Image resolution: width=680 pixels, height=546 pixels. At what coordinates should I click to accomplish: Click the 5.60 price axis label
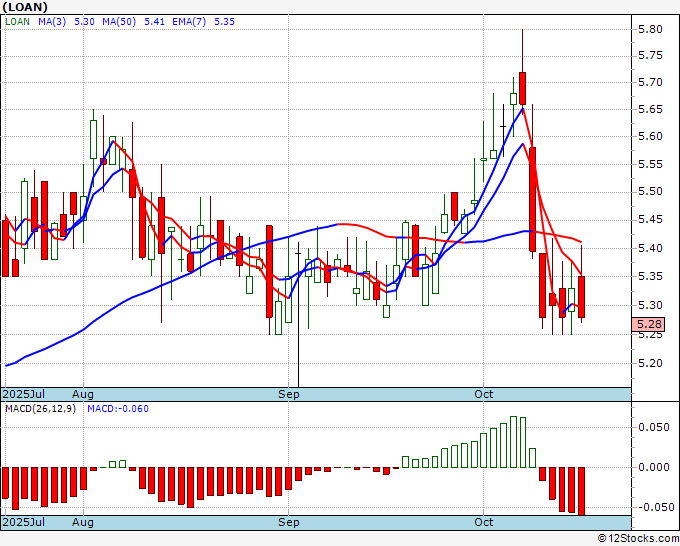click(651, 136)
